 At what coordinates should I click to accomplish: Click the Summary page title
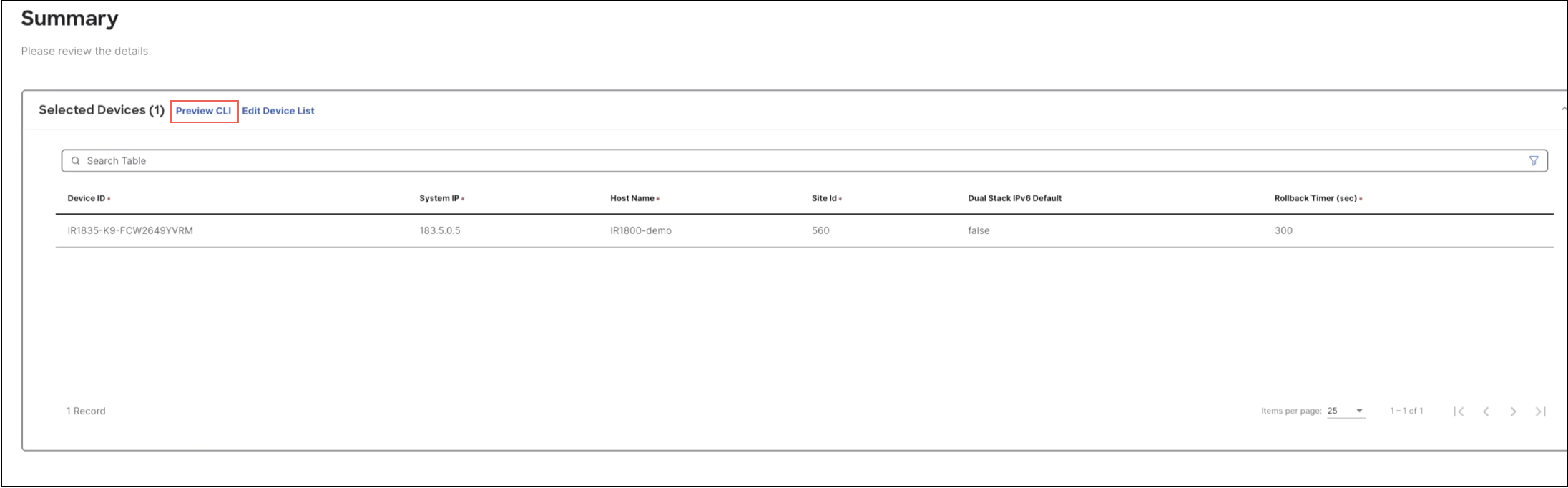point(69,19)
